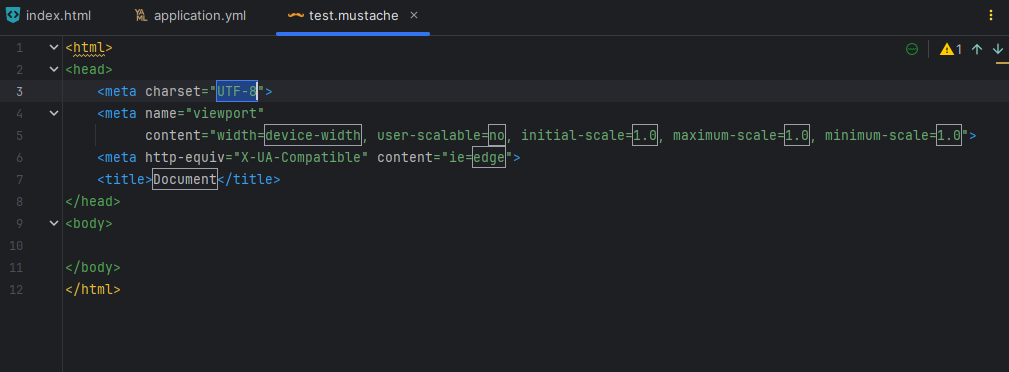Click the X-UA-Compatible attribute value
The height and width of the screenshot is (372, 1009).
point(301,157)
